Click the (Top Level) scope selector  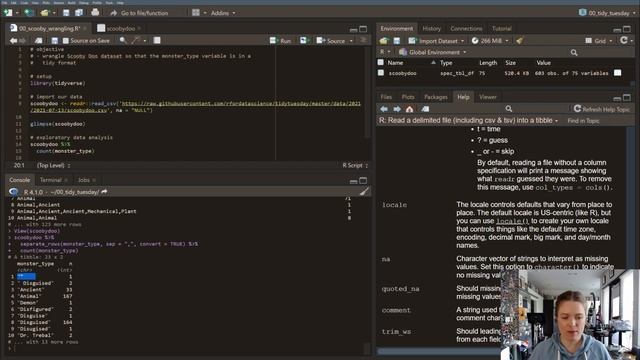point(53,165)
